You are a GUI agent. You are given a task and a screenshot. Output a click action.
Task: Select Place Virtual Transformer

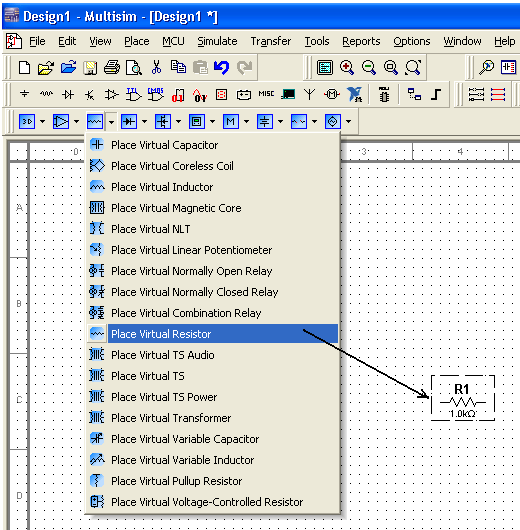(x=213, y=418)
